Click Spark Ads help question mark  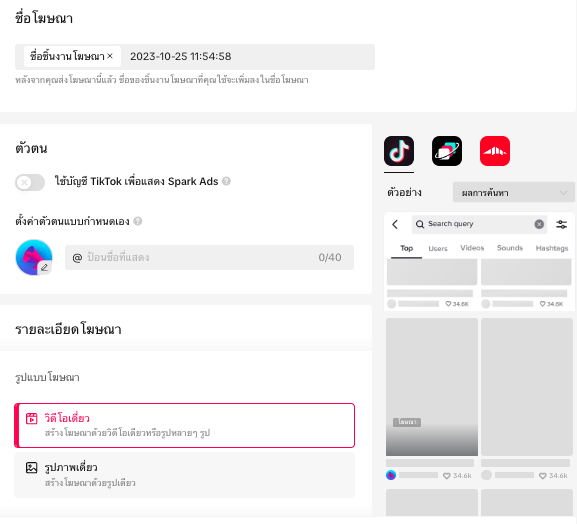[227, 181]
